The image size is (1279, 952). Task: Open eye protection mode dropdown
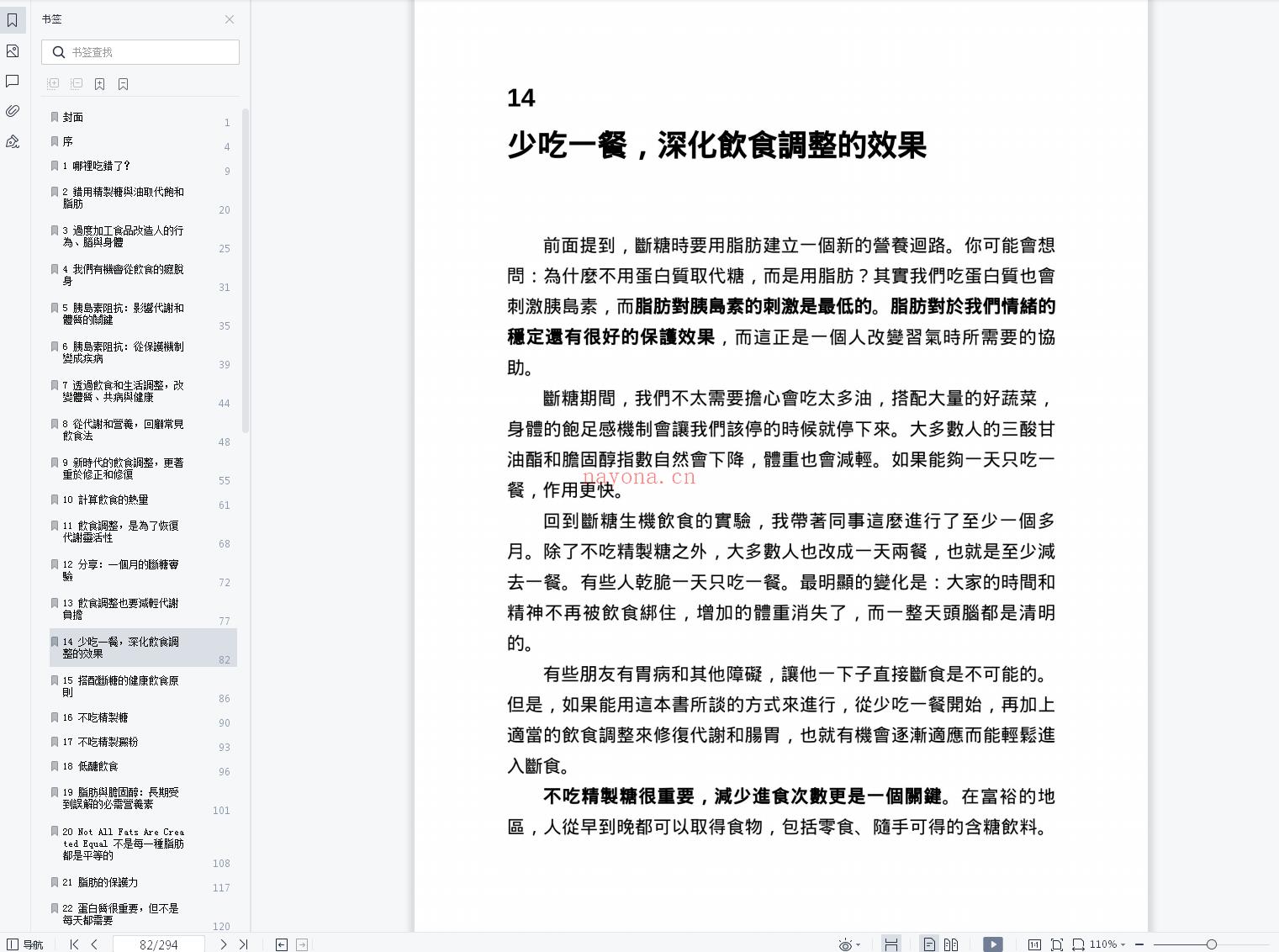point(849,944)
